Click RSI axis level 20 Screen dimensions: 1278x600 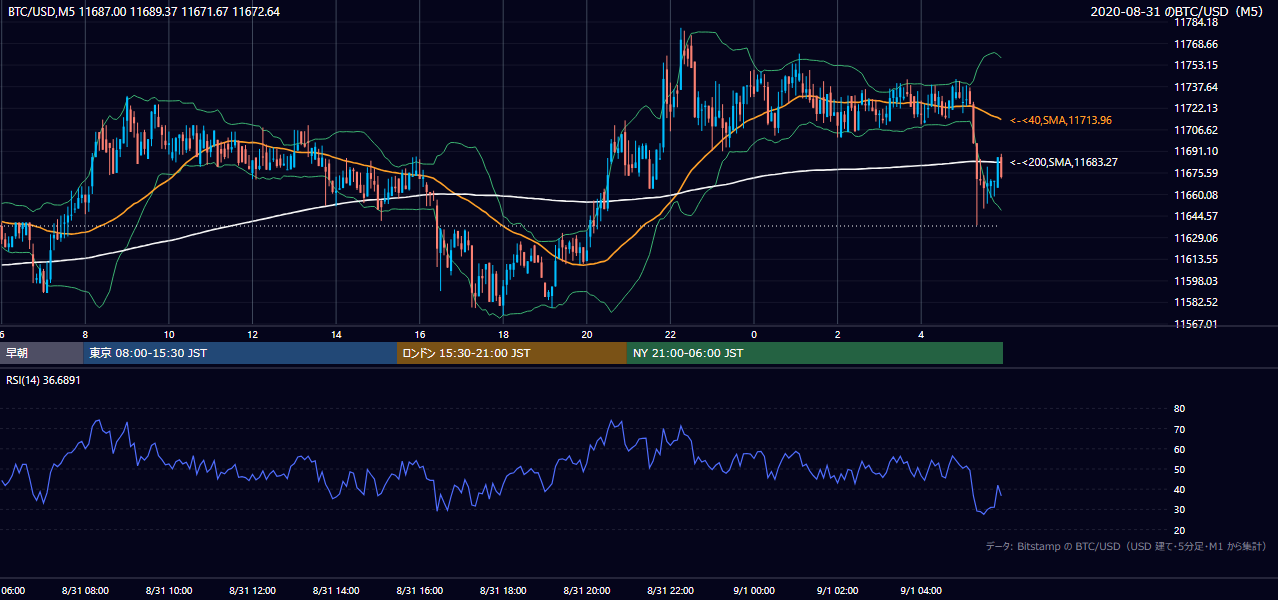coord(1179,530)
